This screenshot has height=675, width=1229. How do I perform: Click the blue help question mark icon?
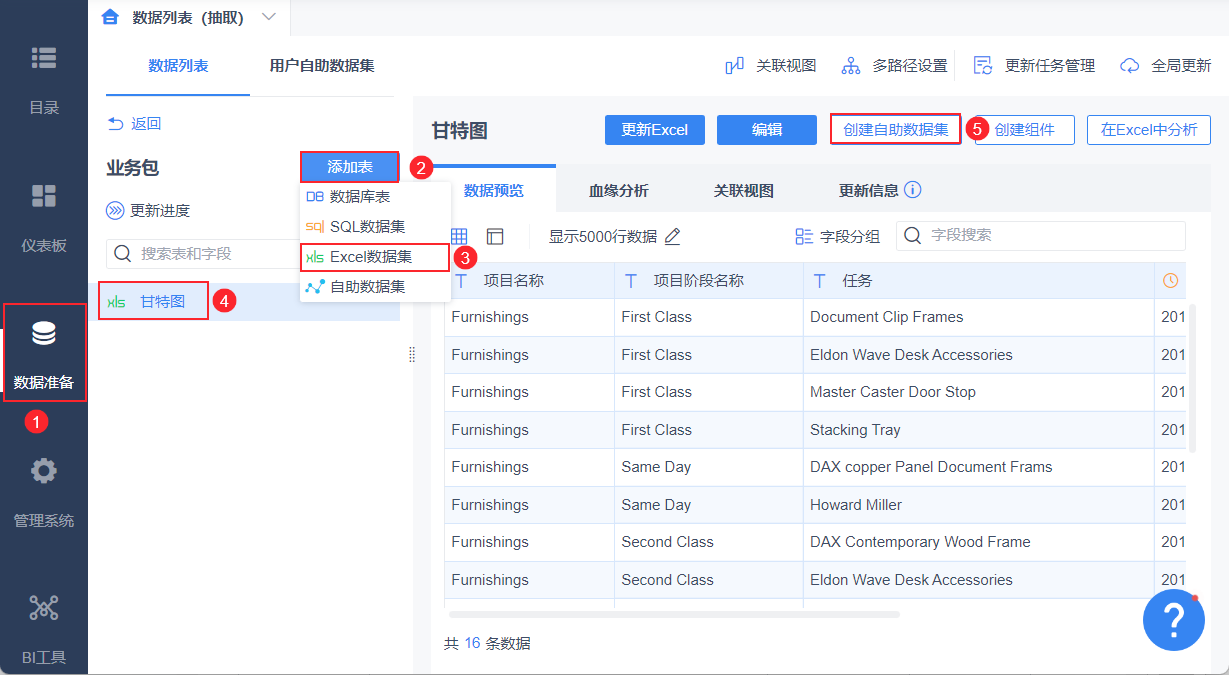[x=1174, y=621]
